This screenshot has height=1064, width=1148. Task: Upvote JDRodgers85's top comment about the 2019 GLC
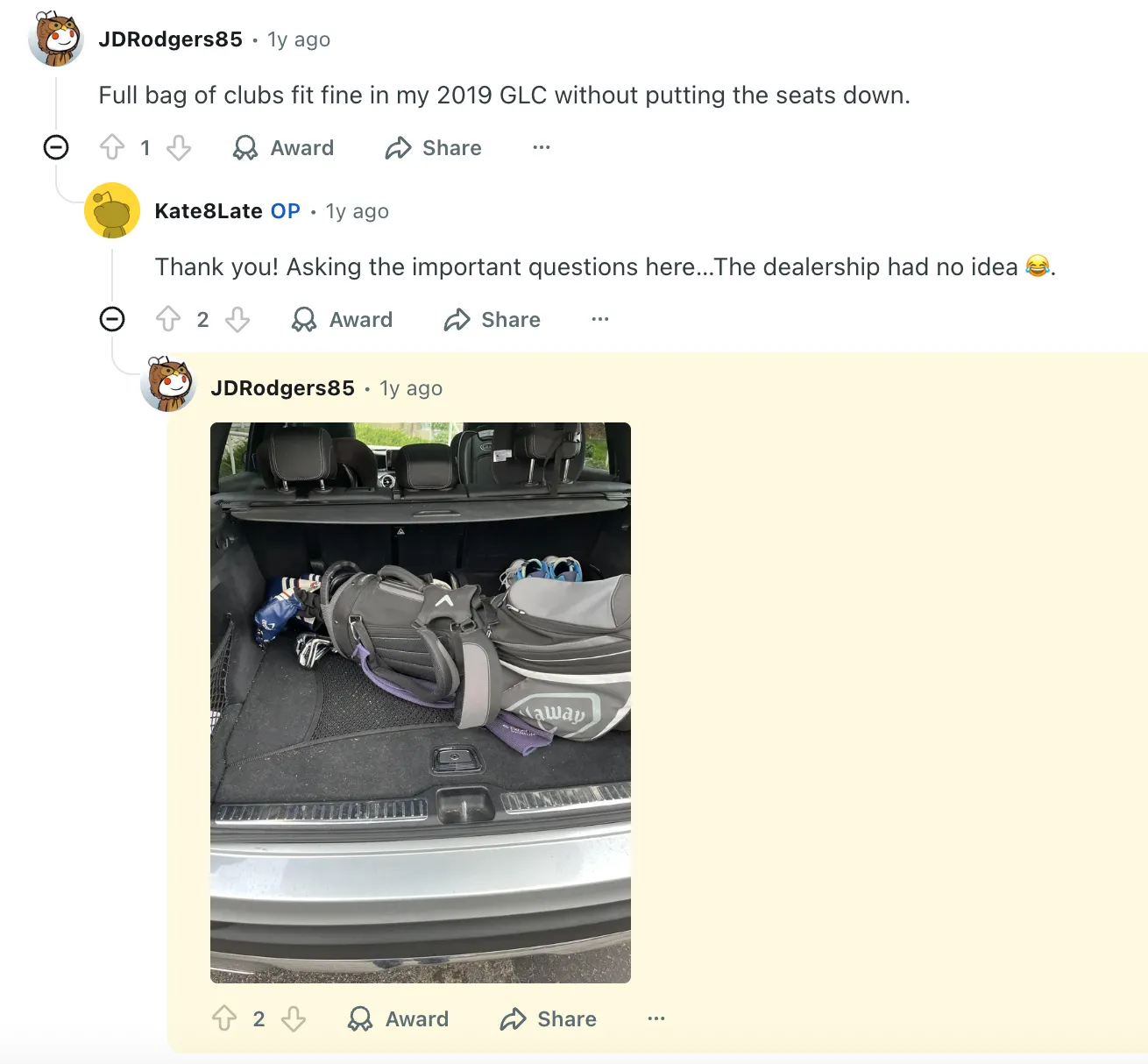pos(112,147)
